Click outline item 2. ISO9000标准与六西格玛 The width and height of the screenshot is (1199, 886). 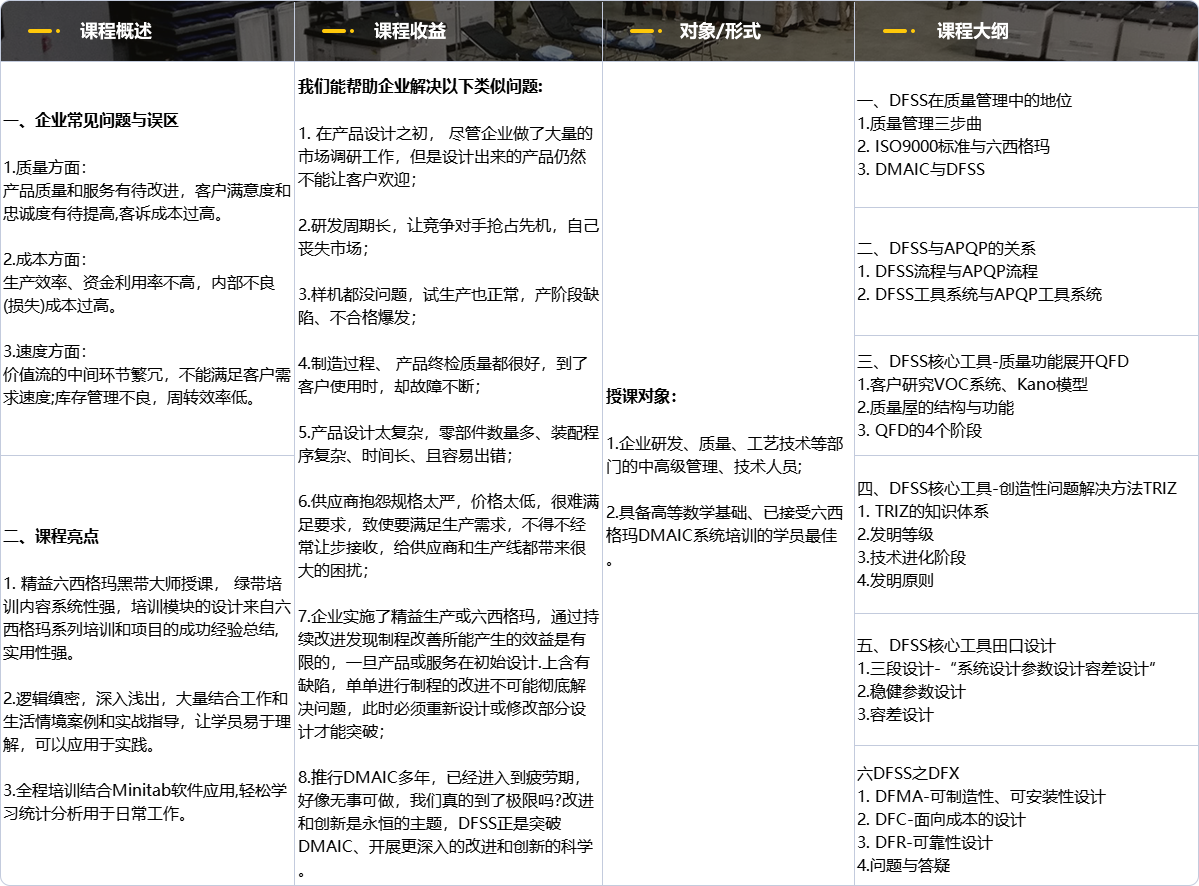point(953,146)
